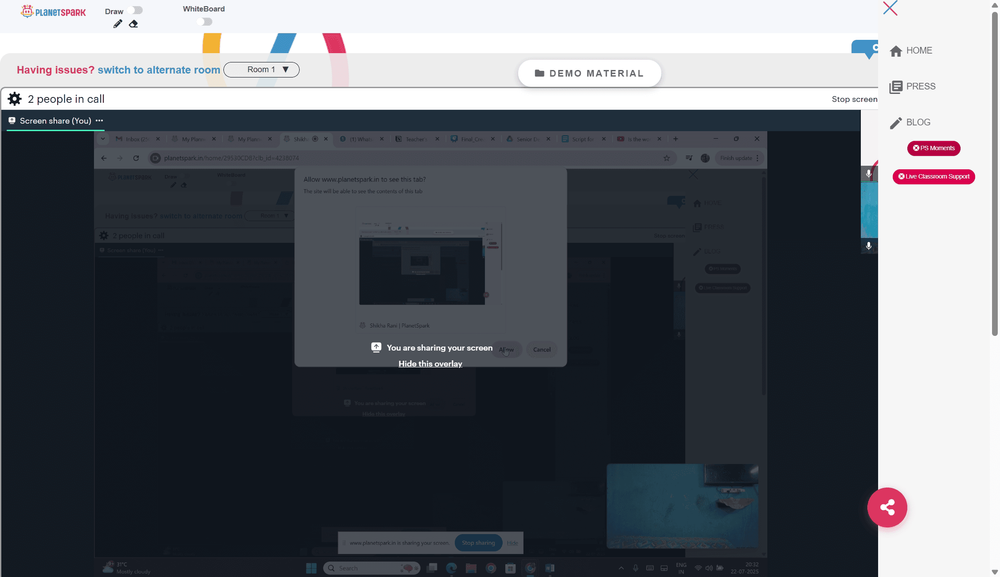This screenshot has width=1000, height=577.
Task: Click the side participant video tile
Action: pos(869,209)
